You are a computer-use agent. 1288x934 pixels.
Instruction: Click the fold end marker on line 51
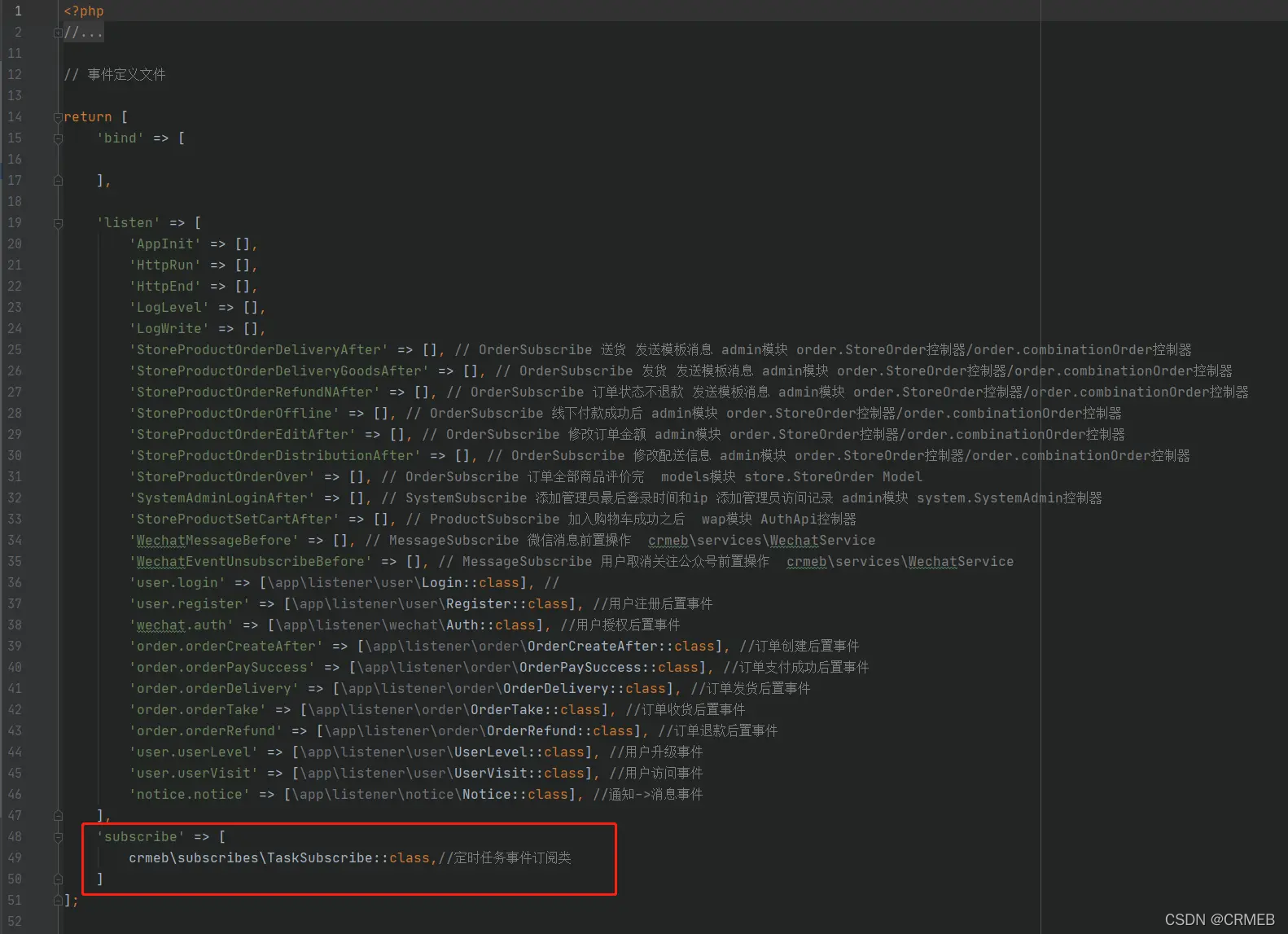tap(58, 901)
